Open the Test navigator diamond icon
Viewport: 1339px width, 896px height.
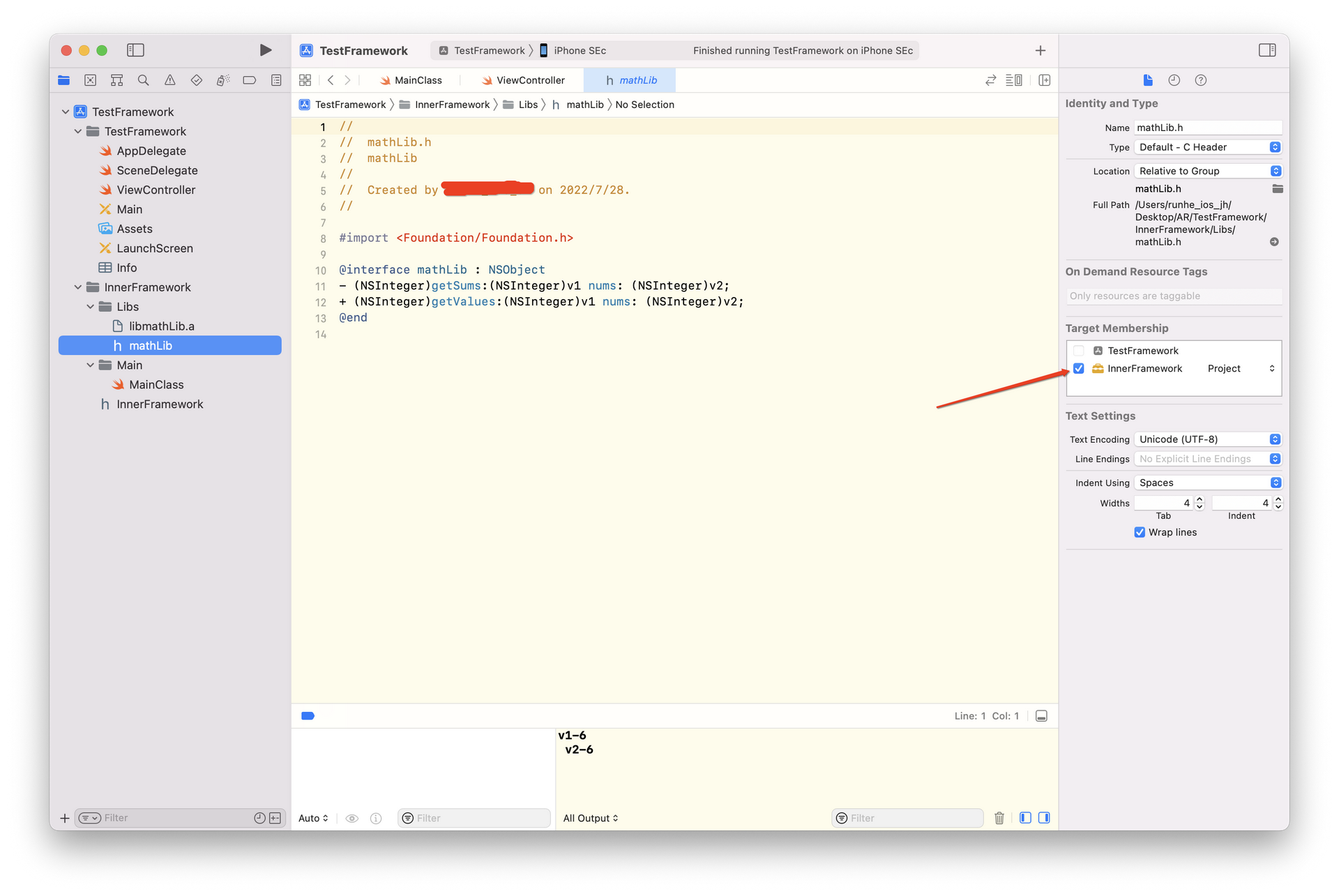click(x=197, y=80)
